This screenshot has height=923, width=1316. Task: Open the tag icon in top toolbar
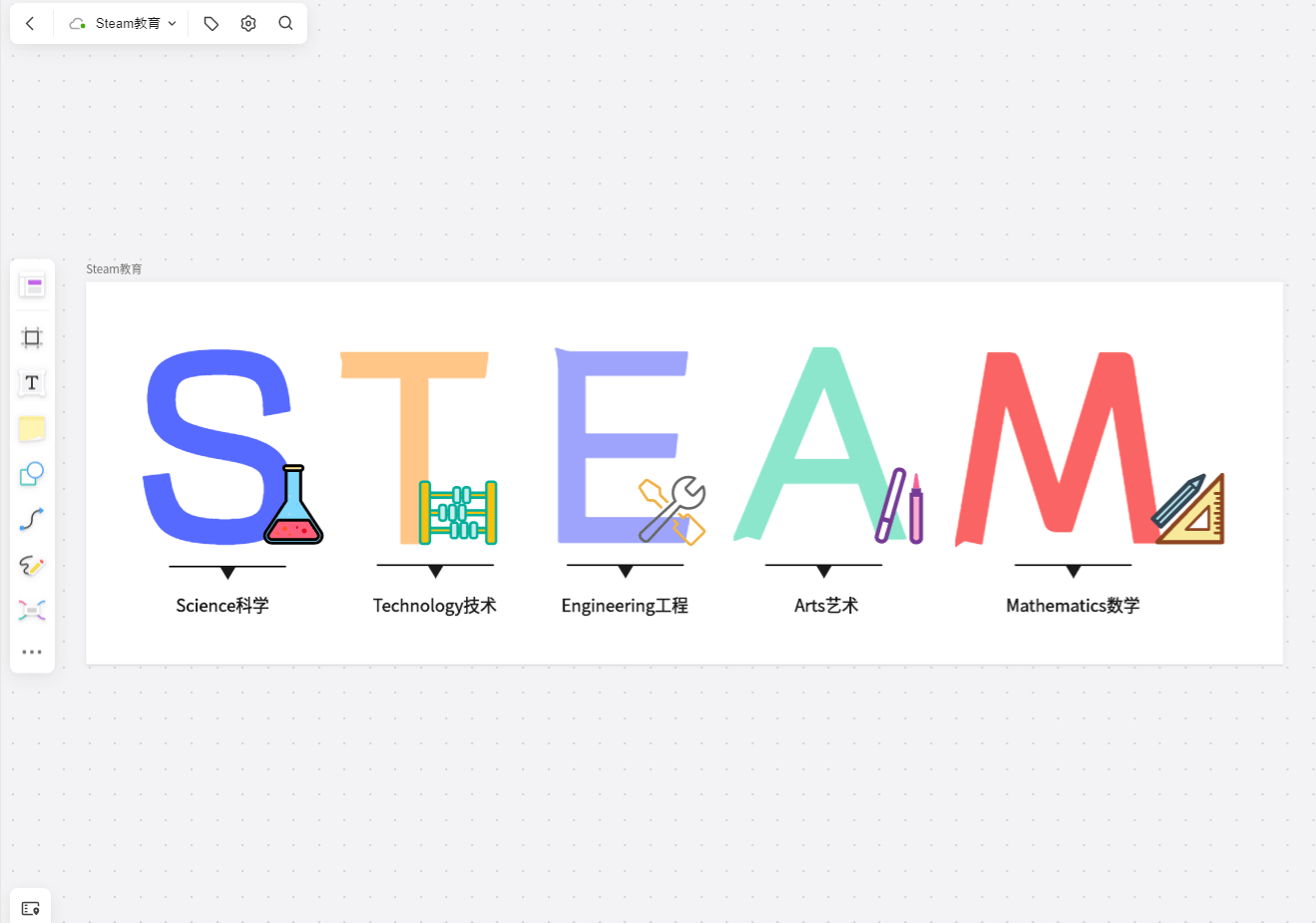tap(211, 23)
